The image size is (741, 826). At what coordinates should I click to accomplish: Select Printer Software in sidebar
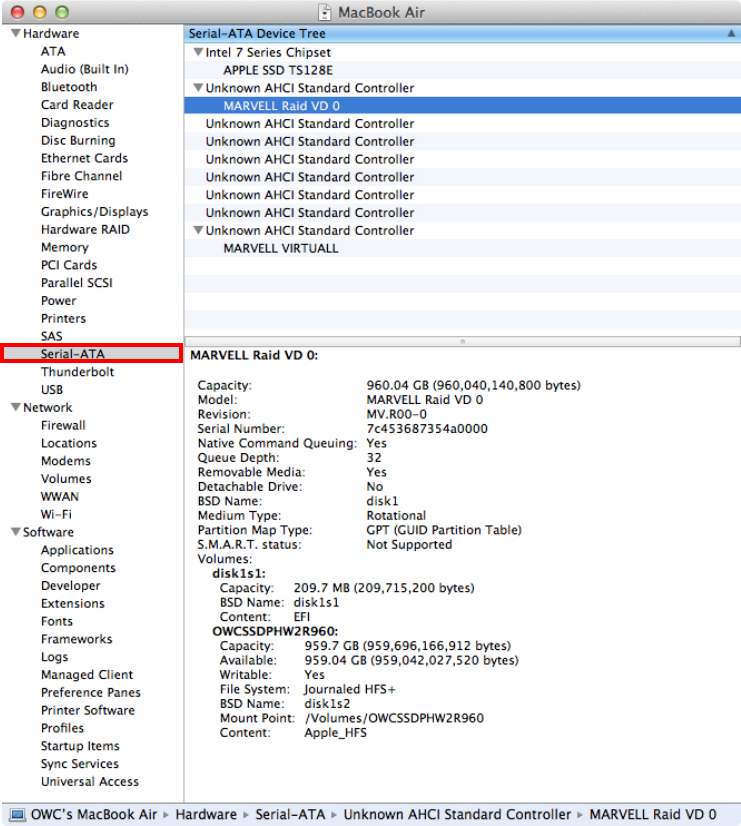coord(87,710)
